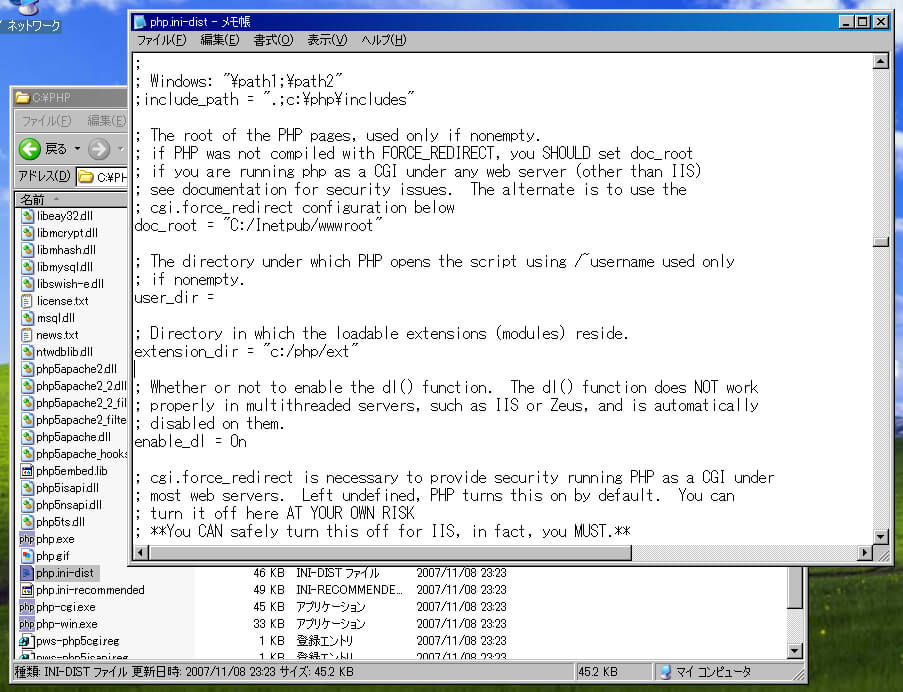Click Notepad scrollbar up arrow
Image resolution: width=903 pixels, height=692 pixels.
[x=881, y=61]
